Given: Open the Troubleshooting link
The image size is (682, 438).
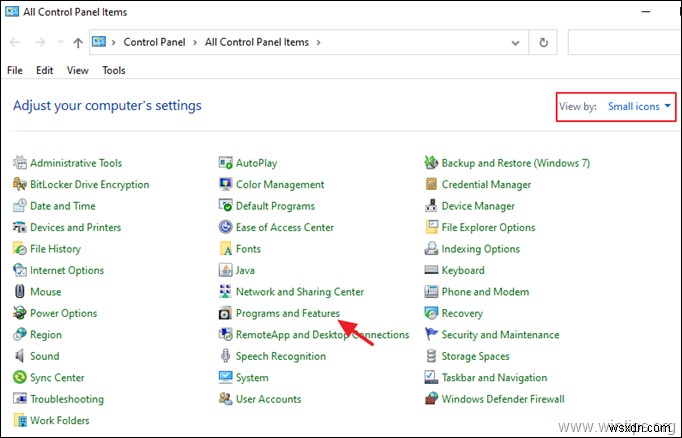Looking at the screenshot, I should click(67, 400).
